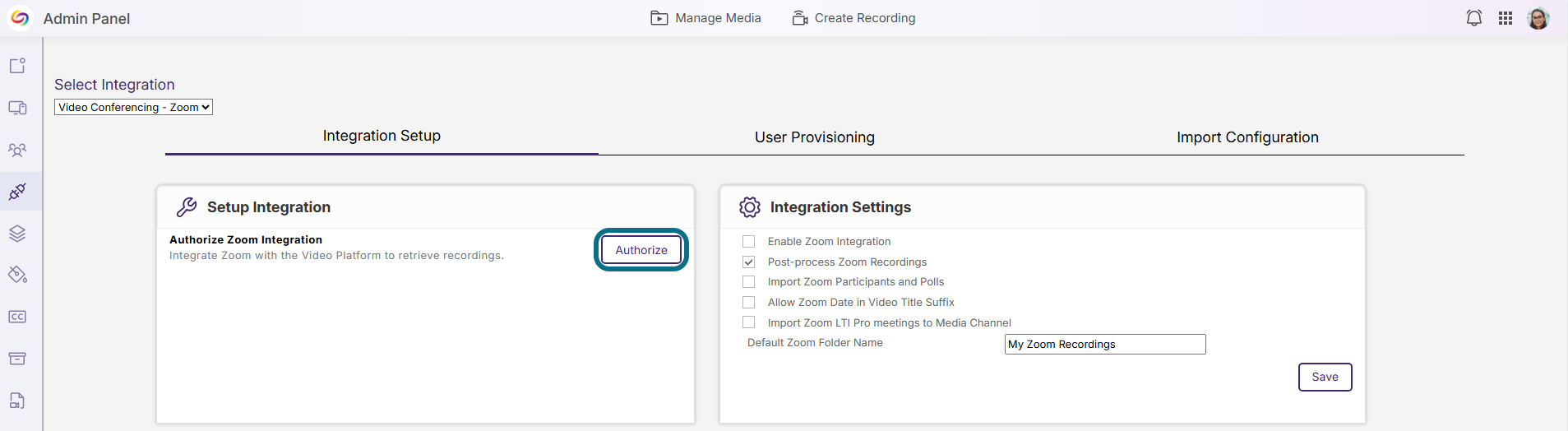This screenshot has width=1568, height=431.
Task: Expand the Video Conferencing - Zoom dropdown
Action: pos(133,107)
